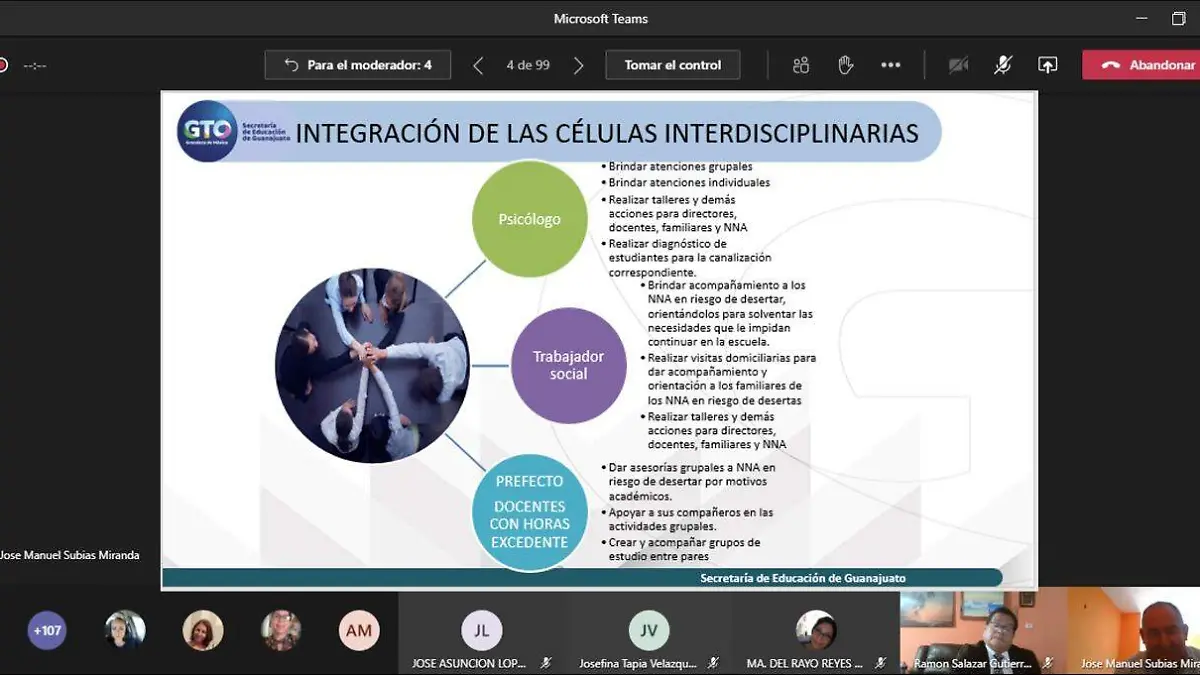
Task: Click Para el moderador: 4 button
Action: coord(358,65)
